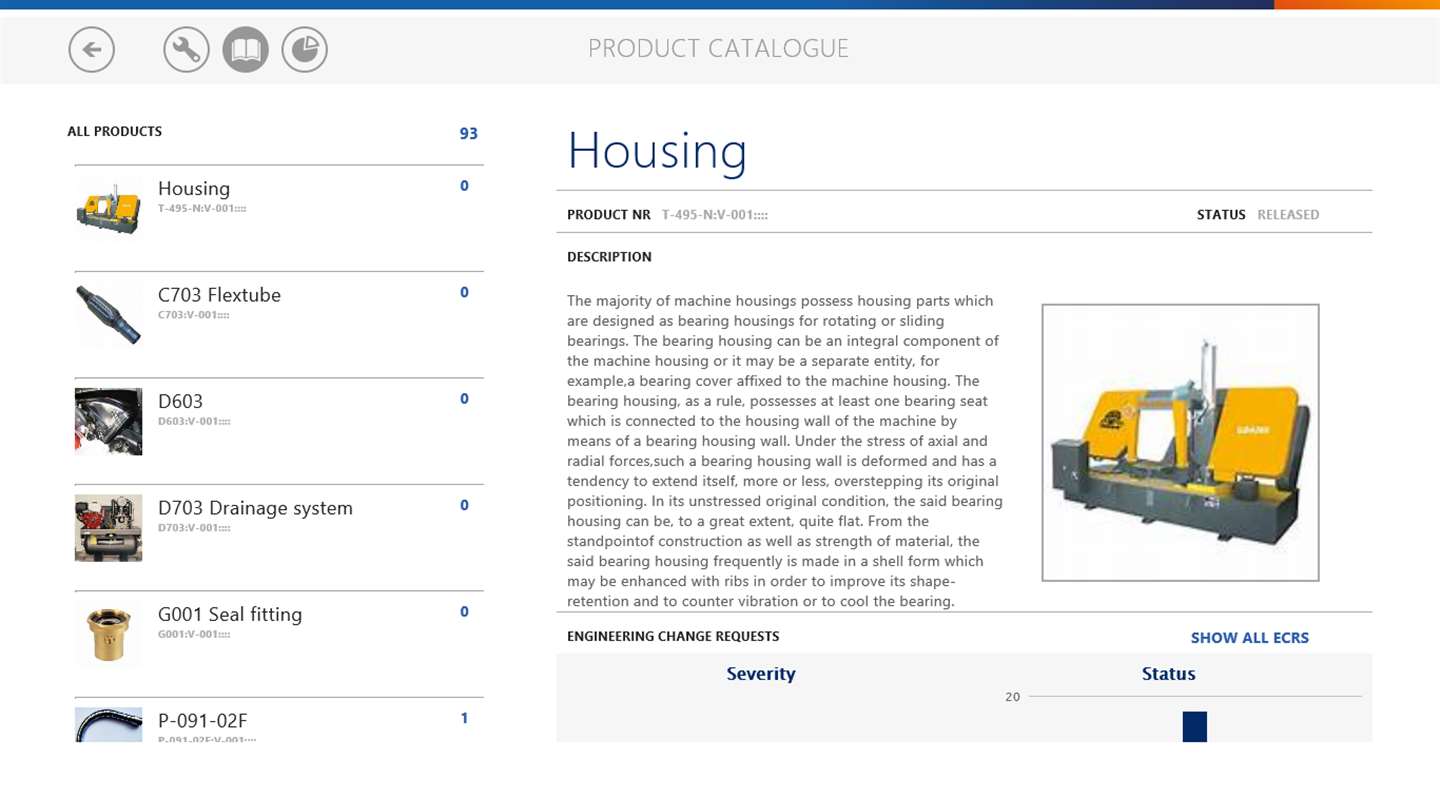Viewport: 1440px width, 810px height.
Task: Click the G001 brass seal fitting thumbnail
Action: click(108, 634)
